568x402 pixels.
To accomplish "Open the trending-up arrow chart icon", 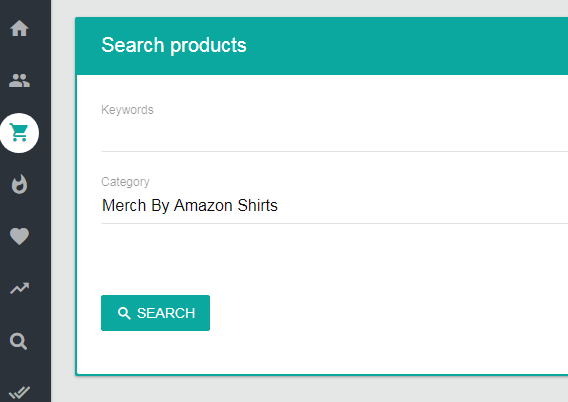I will (x=19, y=288).
